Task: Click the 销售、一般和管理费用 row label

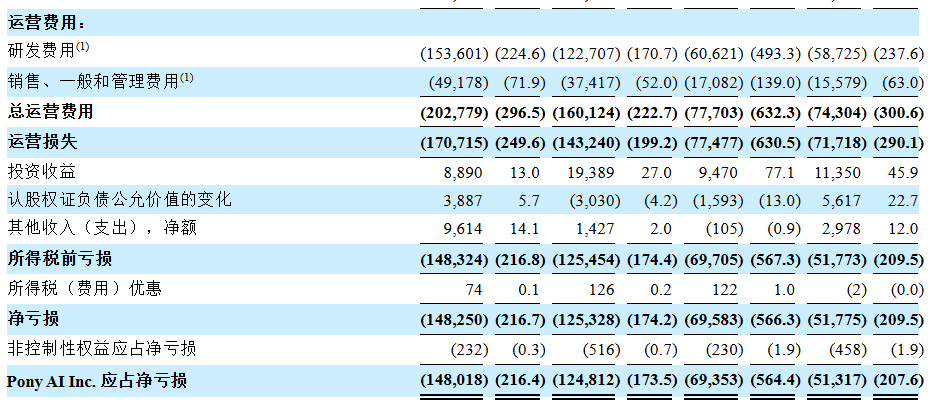Action: pos(100,81)
